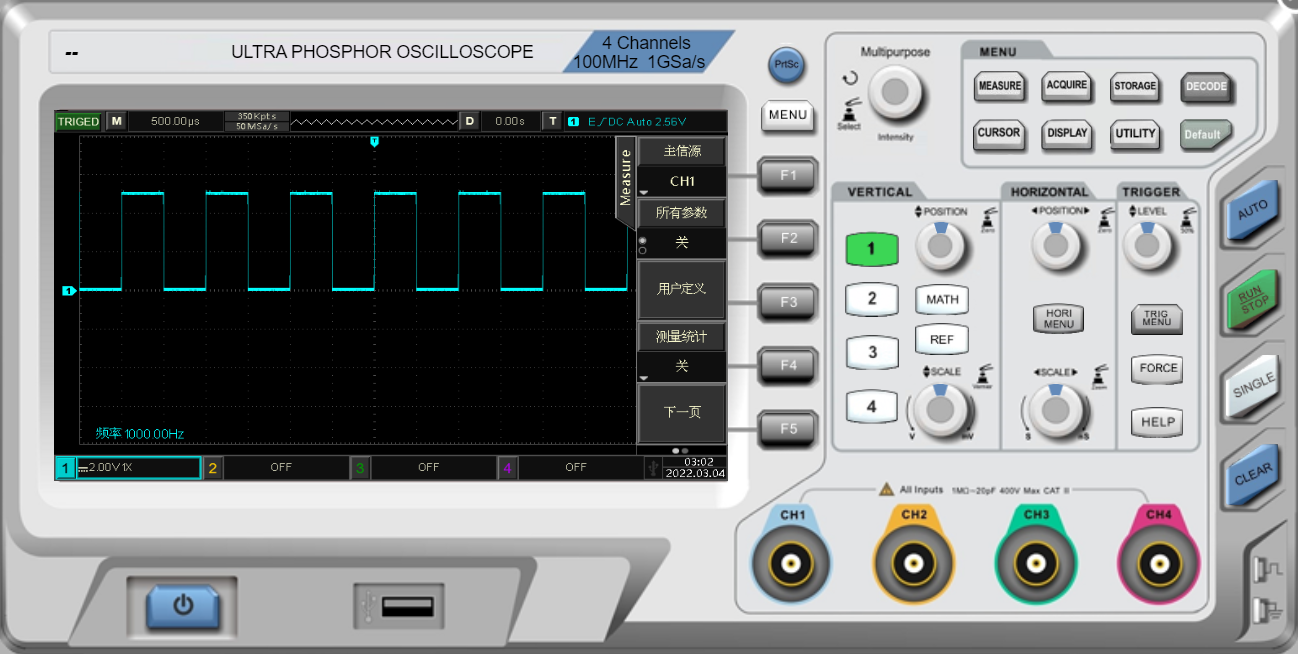This screenshot has height=654, width=1298.
Task: Enable channel 2 with its button
Action: 871,298
